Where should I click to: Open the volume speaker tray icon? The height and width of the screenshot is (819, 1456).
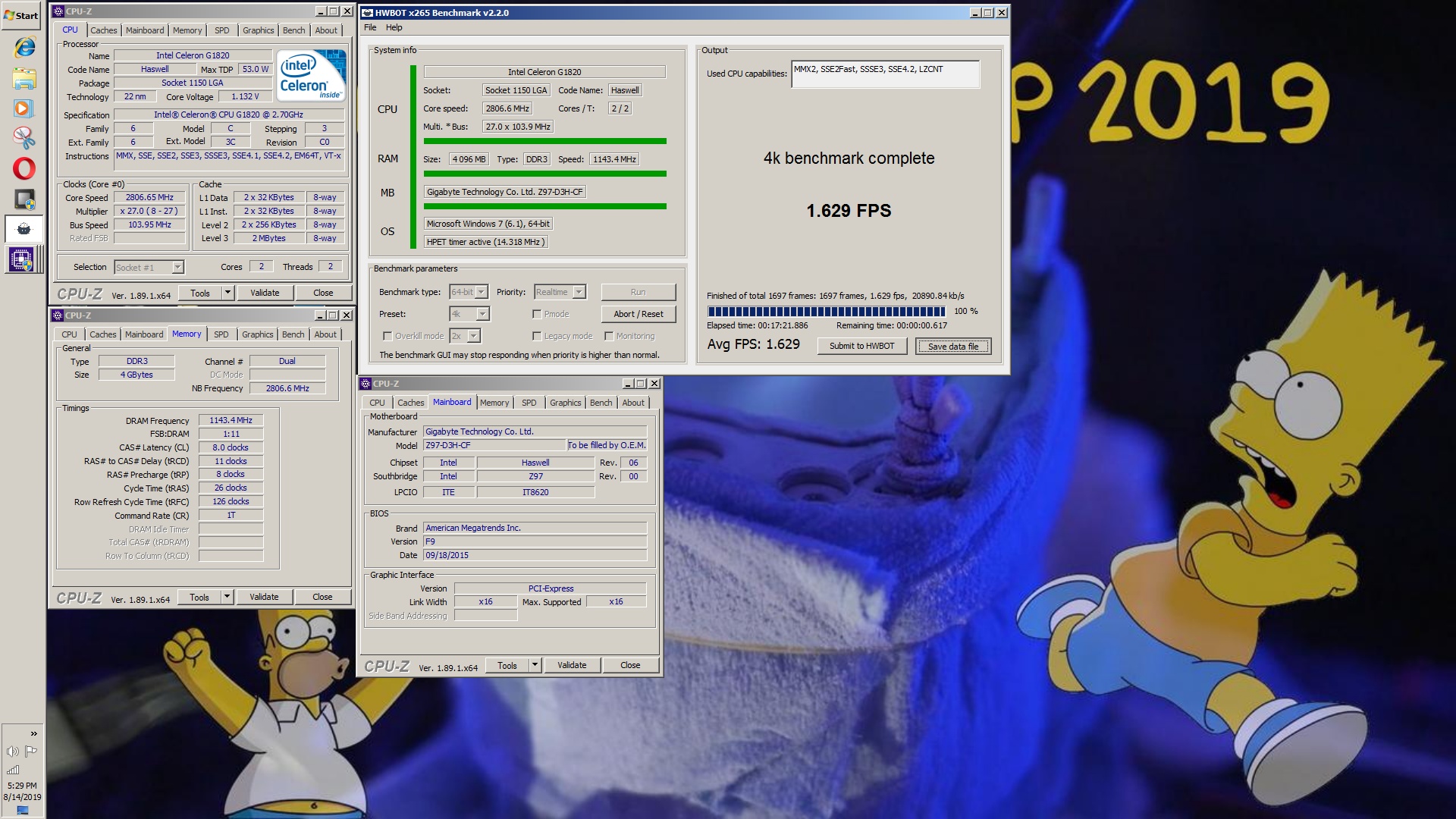point(13,752)
